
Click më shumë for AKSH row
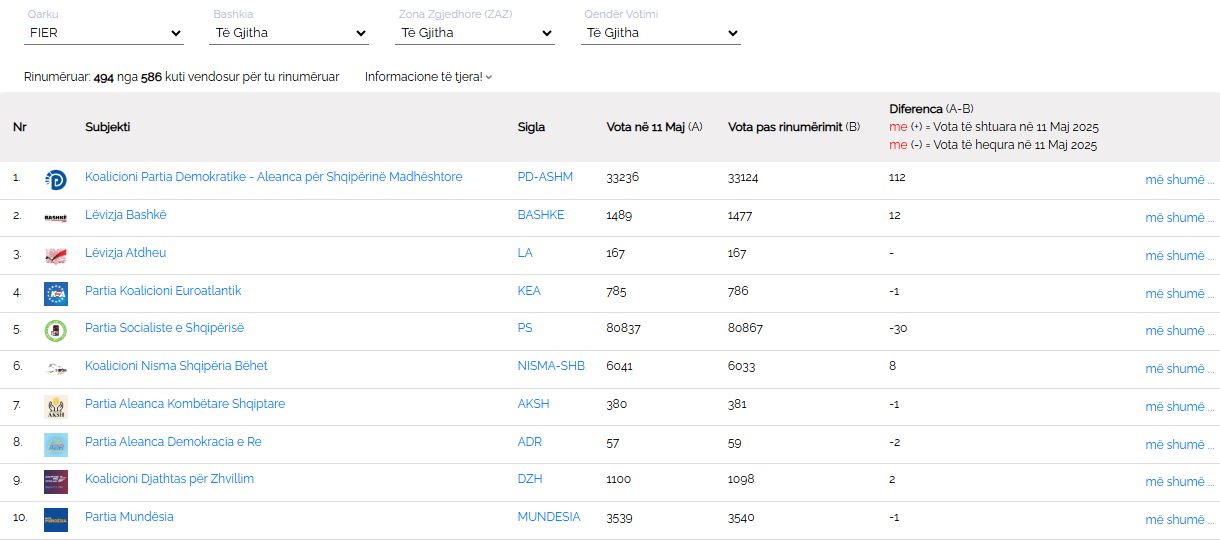pos(1180,407)
